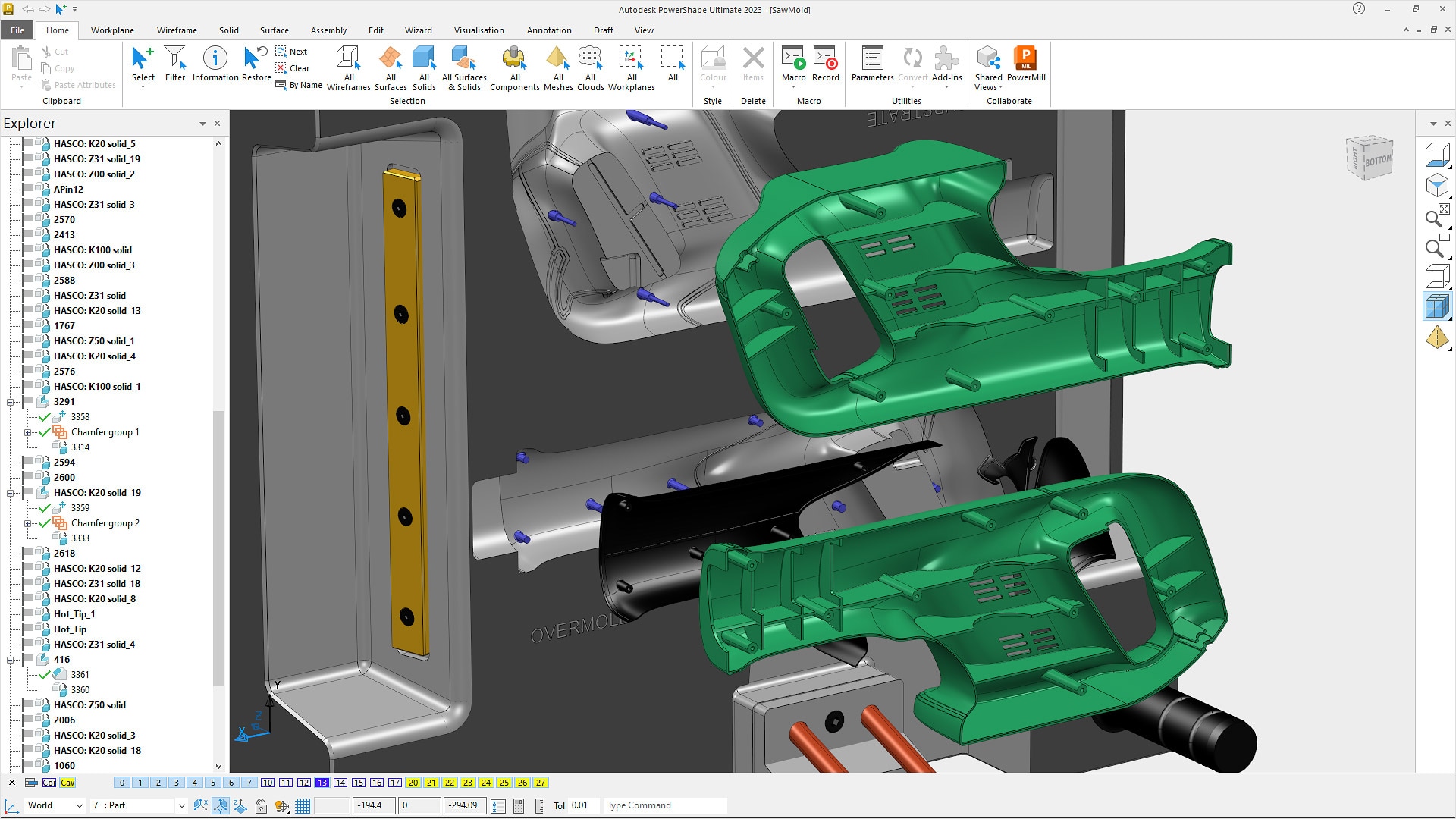Expand the node item 416 in Explorer

[x=11, y=659]
